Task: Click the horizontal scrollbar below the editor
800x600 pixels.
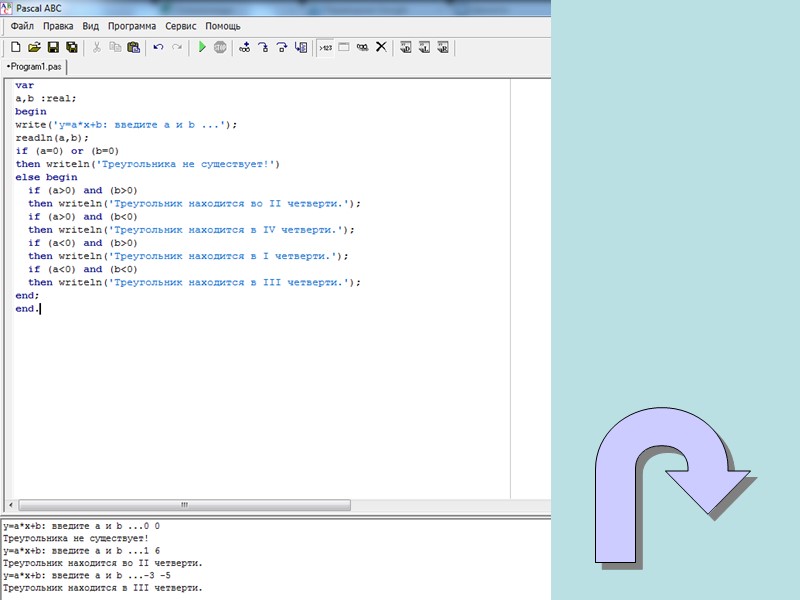Action: tap(183, 505)
